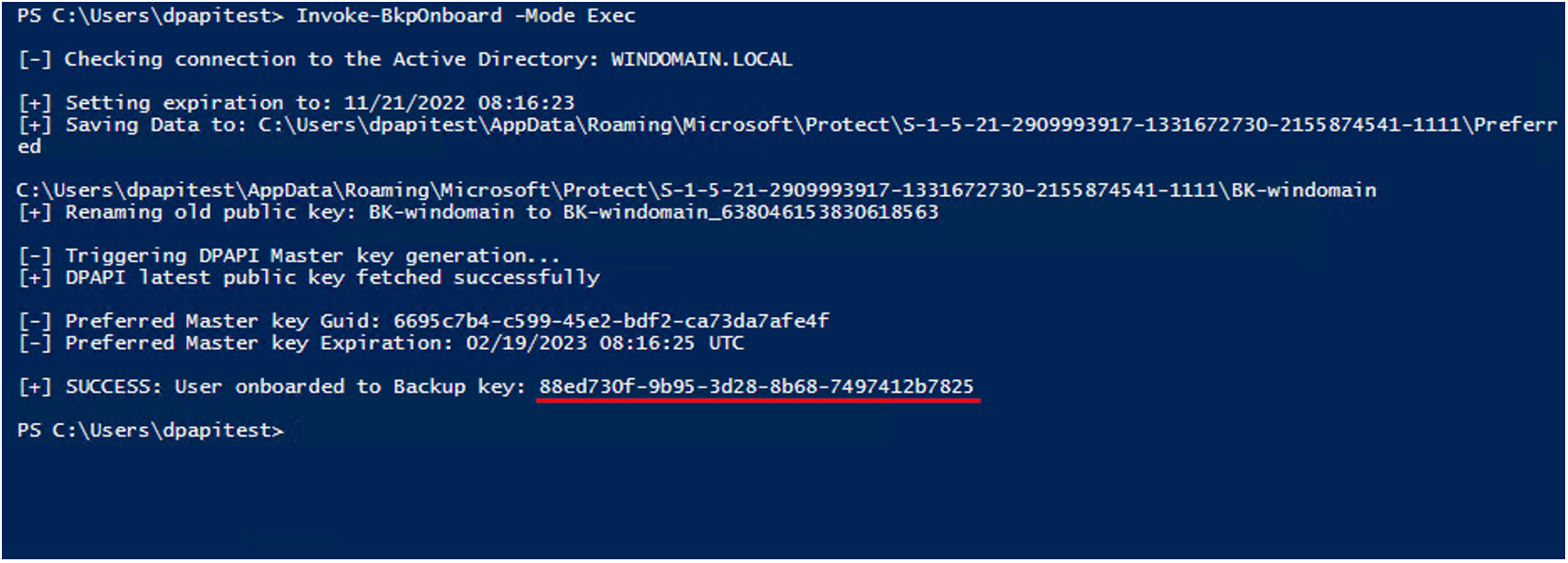
Task: Click the Preferred Master key Guid value
Action: [611, 321]
